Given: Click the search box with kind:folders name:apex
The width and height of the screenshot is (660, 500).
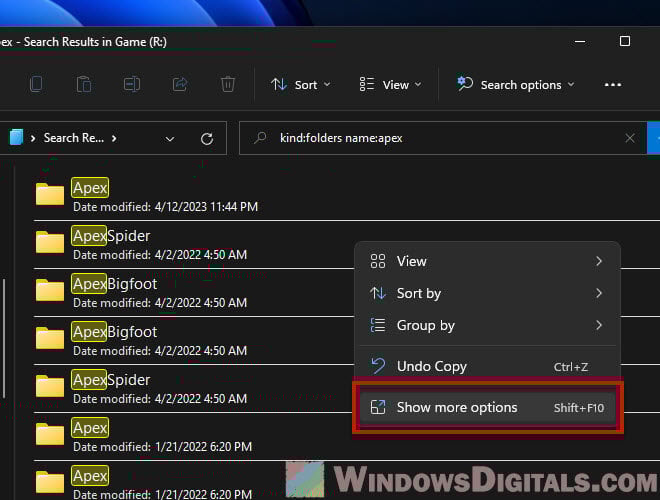Looking at the screenshot, I should click(442, 138).
